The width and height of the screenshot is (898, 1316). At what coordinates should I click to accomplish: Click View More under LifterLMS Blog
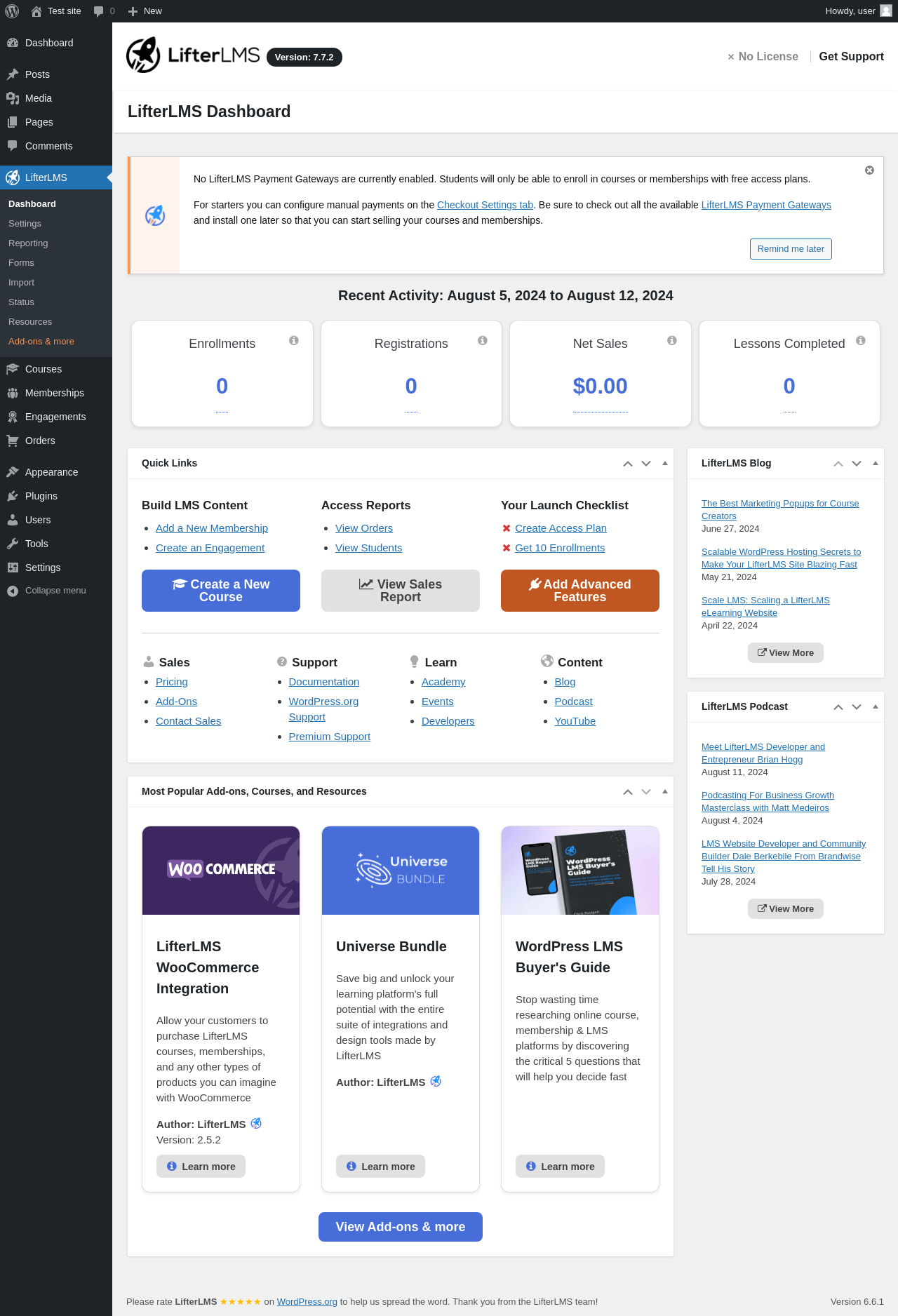pos(786,653)
